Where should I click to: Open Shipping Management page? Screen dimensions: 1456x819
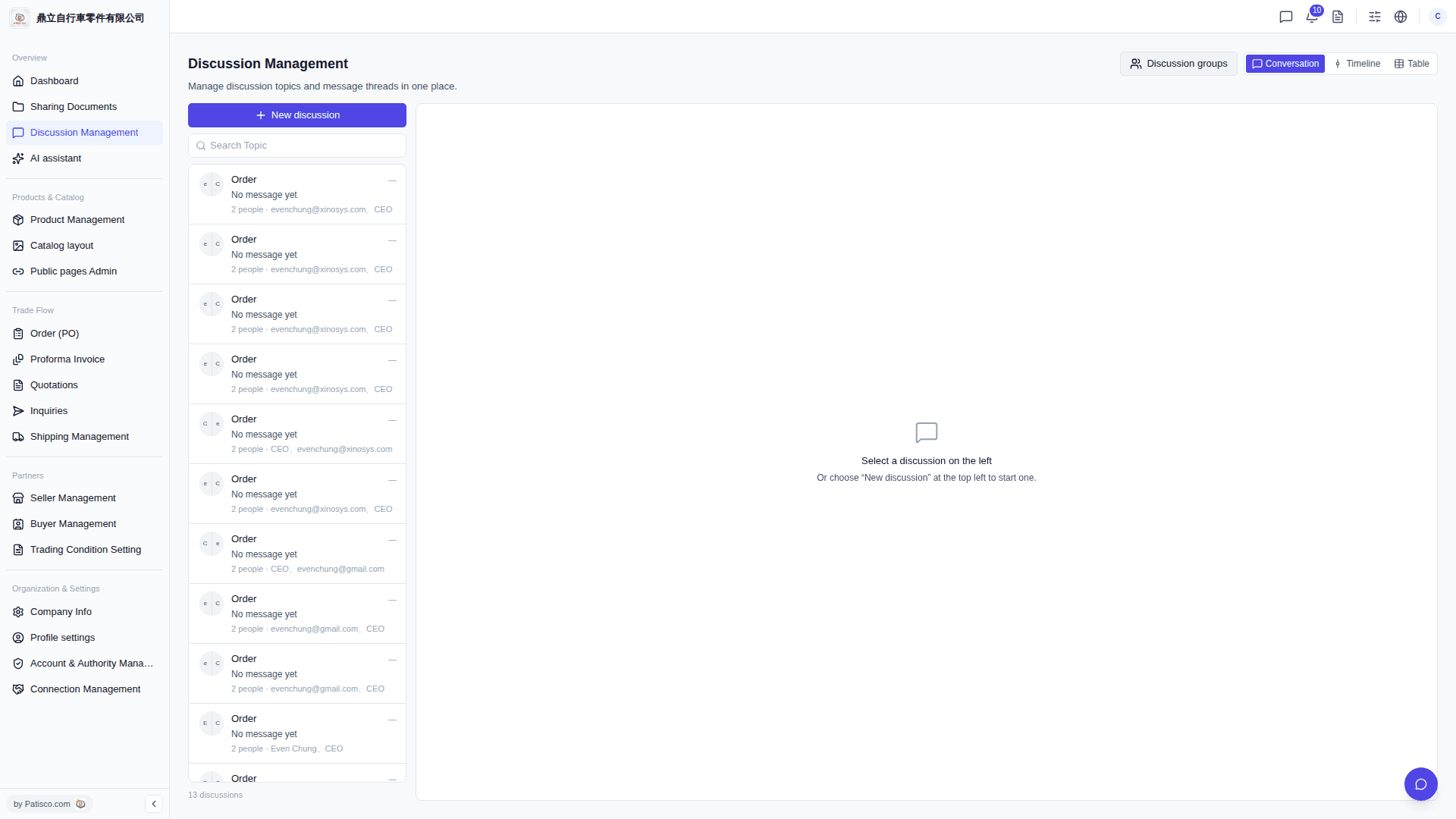coord(84,437)
